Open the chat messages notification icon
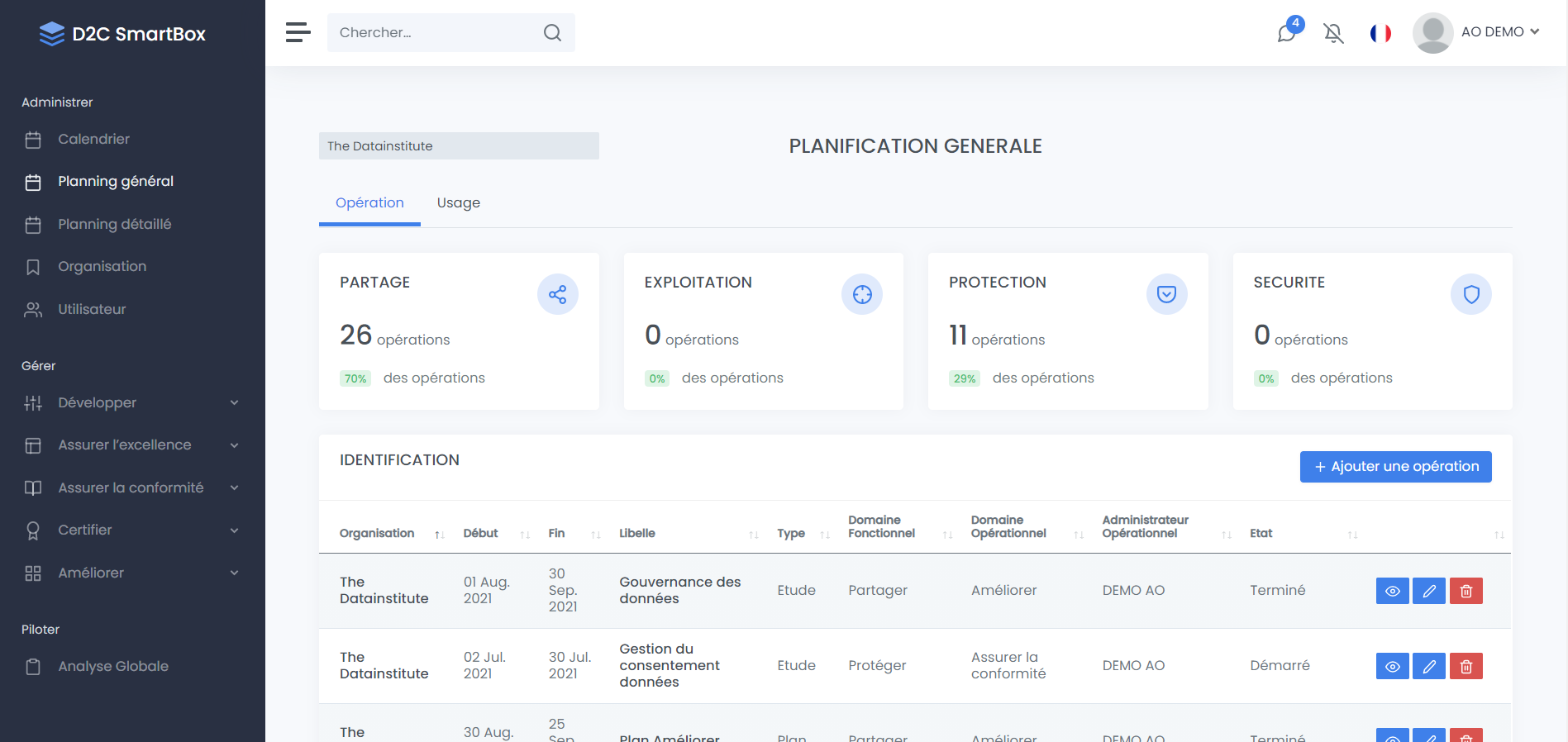Viewport: 1568px width, 742px height. (1287, 32)
